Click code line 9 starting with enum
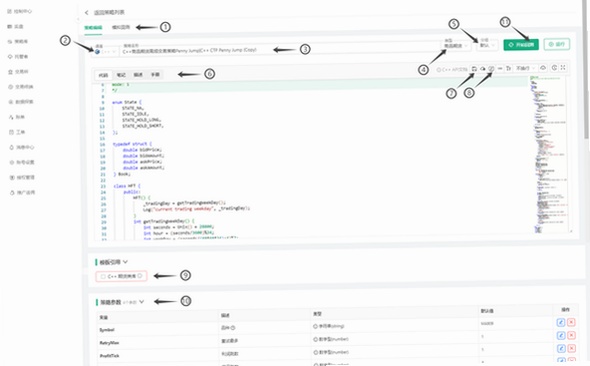This screenshot has height=366, width=590. point(127,102)
